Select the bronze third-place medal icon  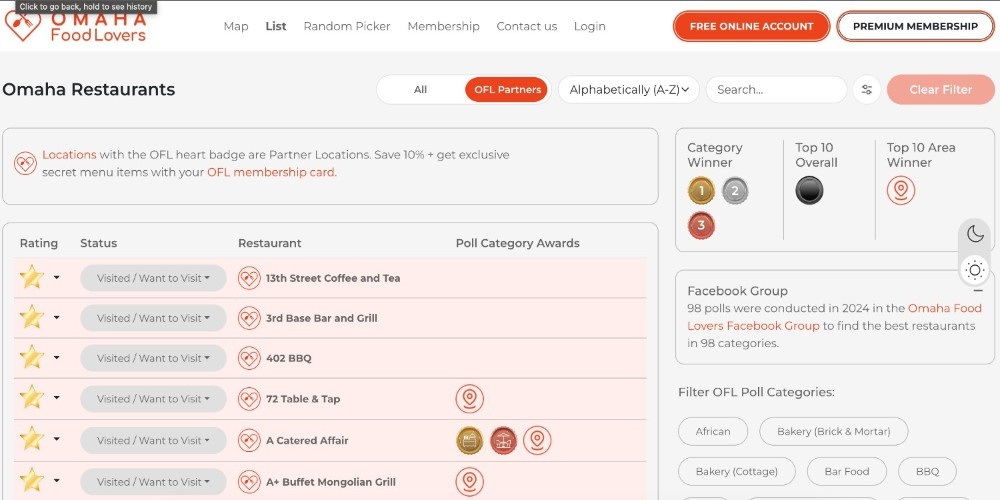701,225
